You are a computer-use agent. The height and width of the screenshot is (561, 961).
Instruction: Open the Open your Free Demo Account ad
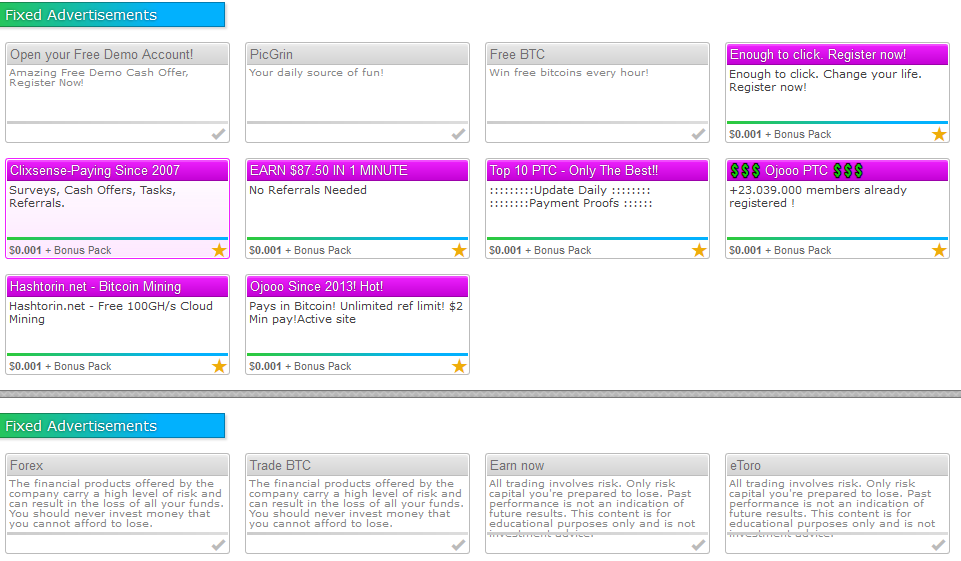(101, 55)
